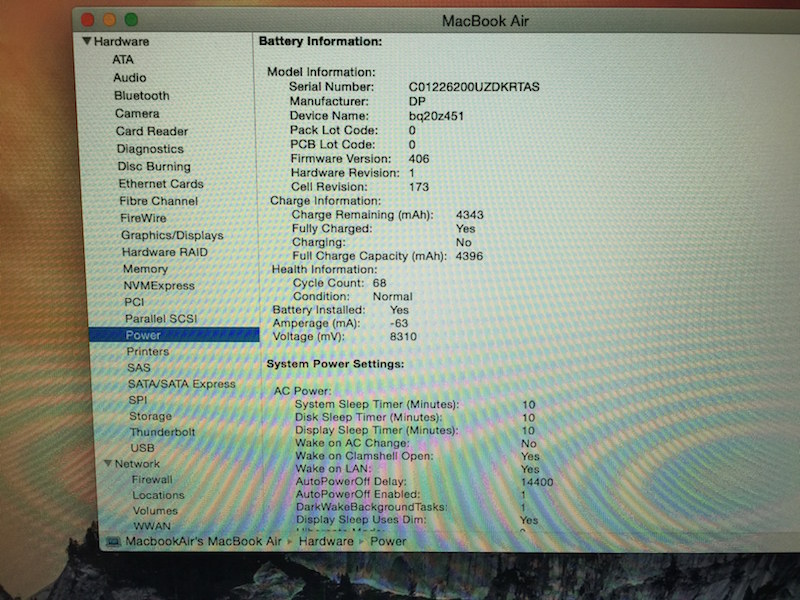800x600 pixels.
Task: Open the FireWire entry
Action: click(143, 218)
